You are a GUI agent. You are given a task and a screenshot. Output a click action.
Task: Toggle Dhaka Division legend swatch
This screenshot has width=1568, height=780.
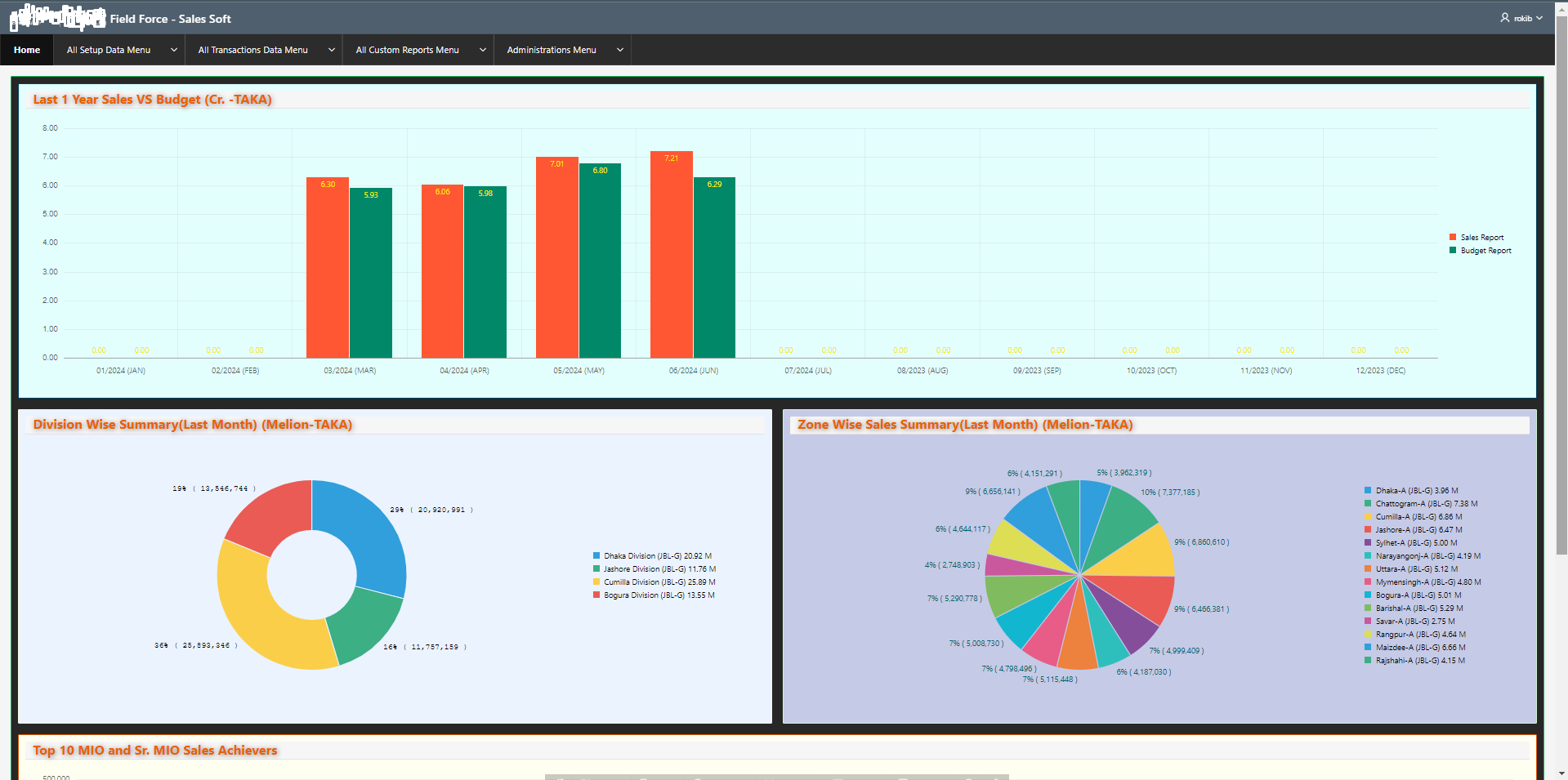click(596, 555)
